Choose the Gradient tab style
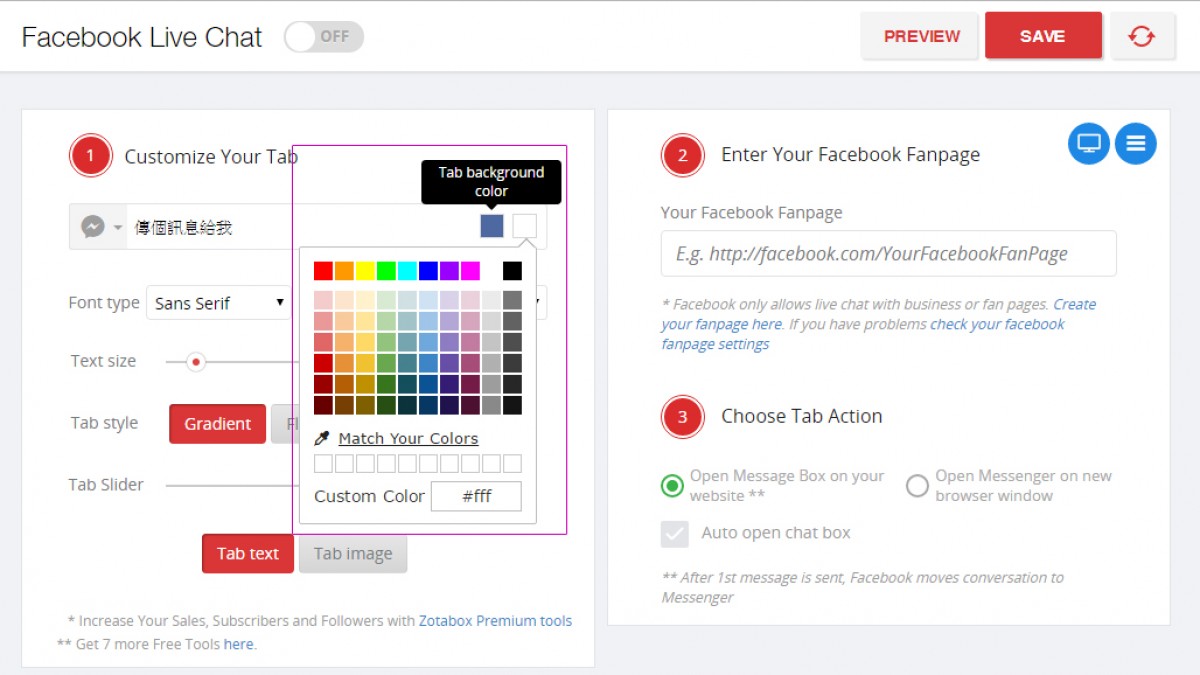 pyautogui.click(x=218, y=424)
